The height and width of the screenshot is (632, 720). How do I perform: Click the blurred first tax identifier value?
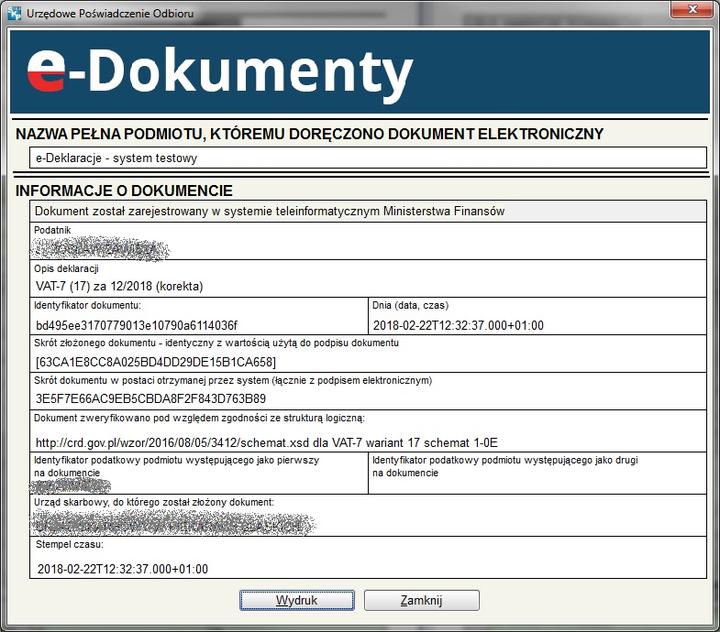tap(71, 485)
